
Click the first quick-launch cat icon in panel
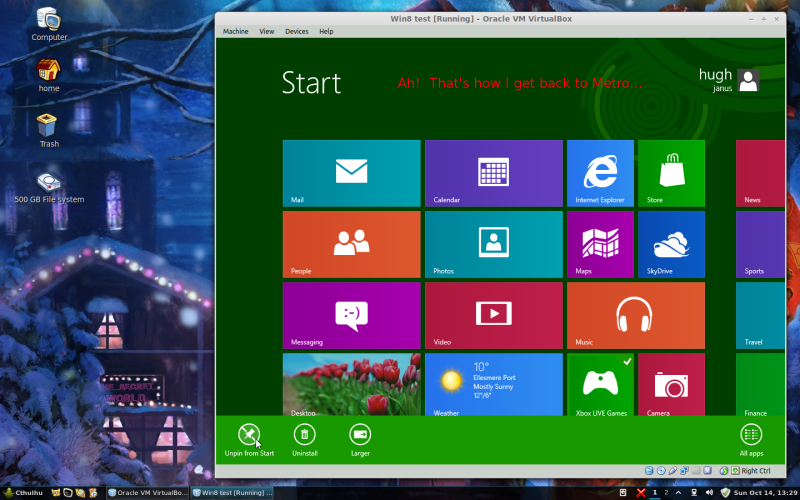click(x=56, y=492)
